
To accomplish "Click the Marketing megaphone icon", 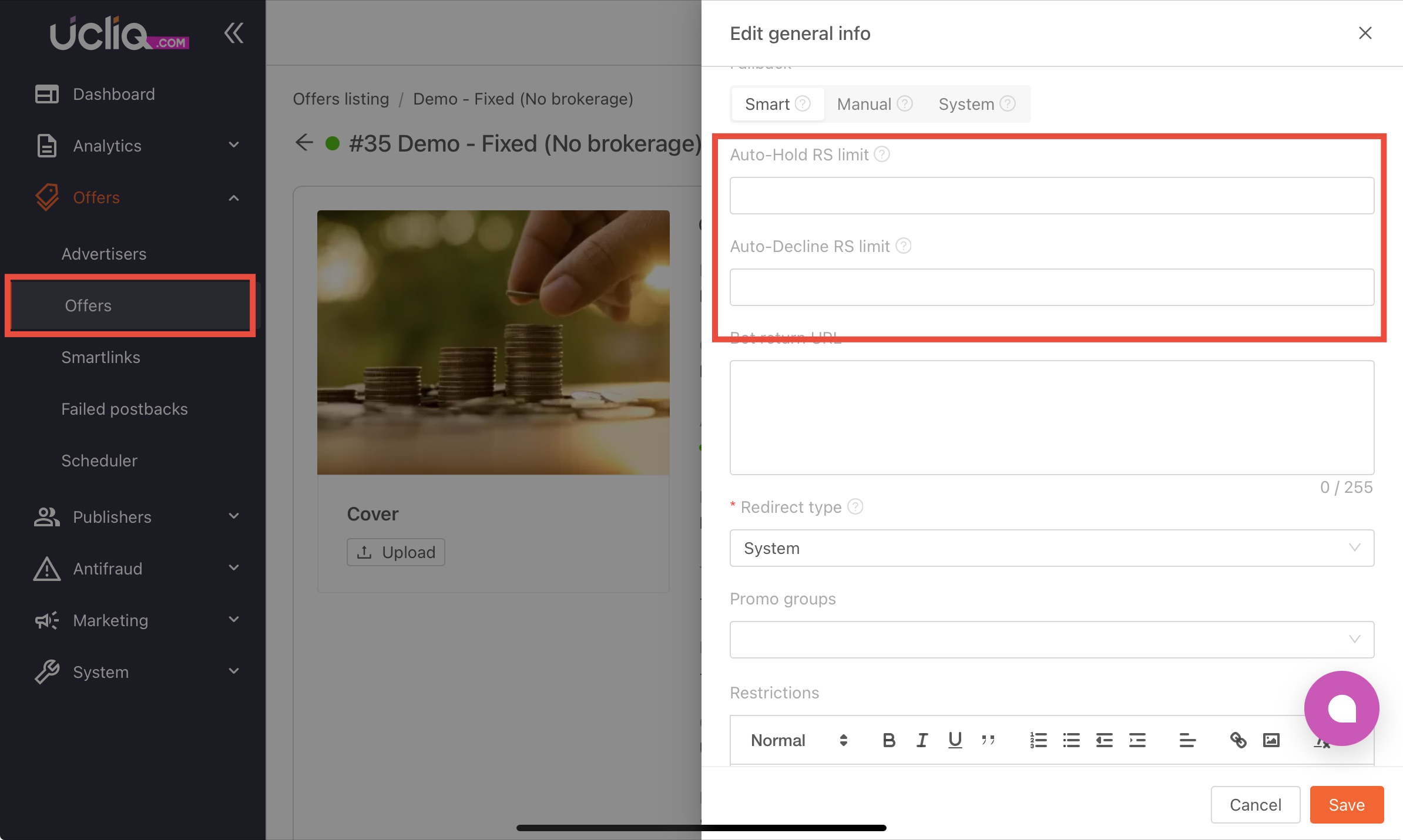I will click(47, 620).
